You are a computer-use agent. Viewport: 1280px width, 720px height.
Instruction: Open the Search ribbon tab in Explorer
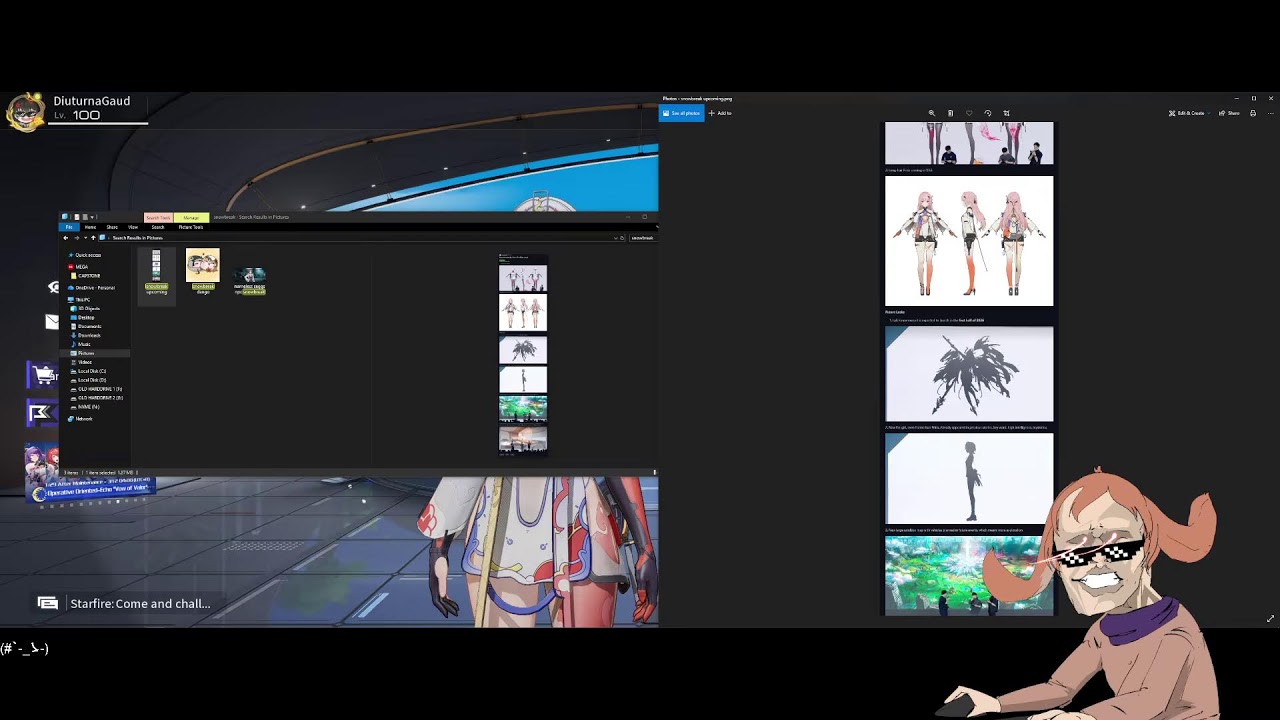point(158,227)
